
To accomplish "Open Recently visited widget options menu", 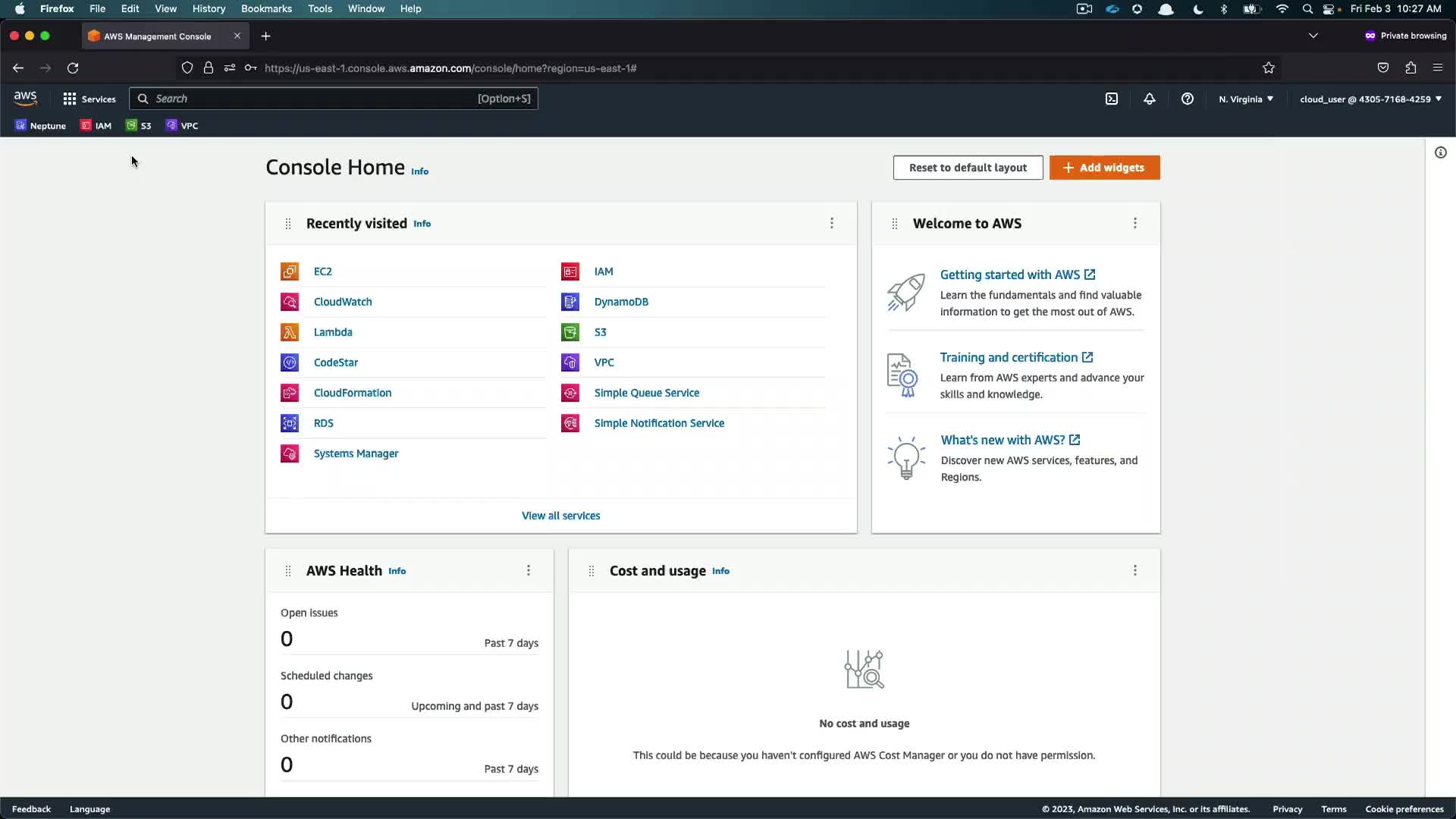I will click(x=832, y=223).
